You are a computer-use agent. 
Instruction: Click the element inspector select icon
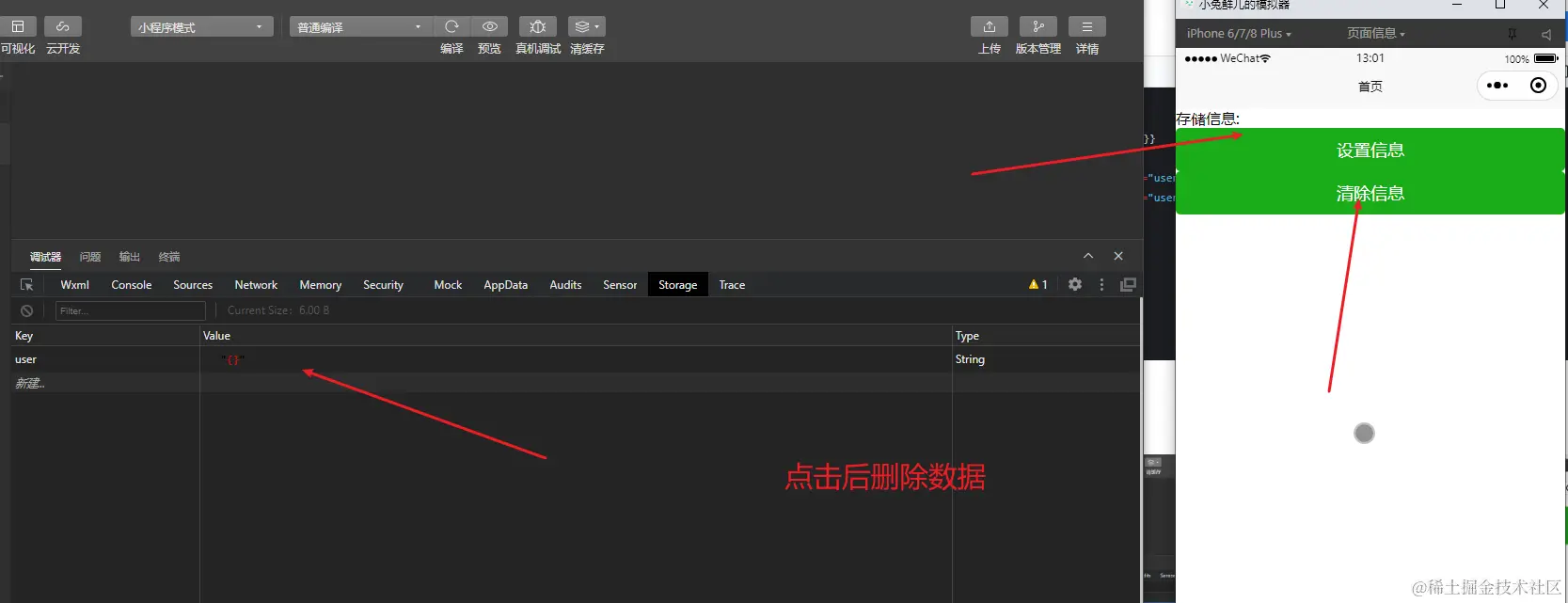pos(26,285)
